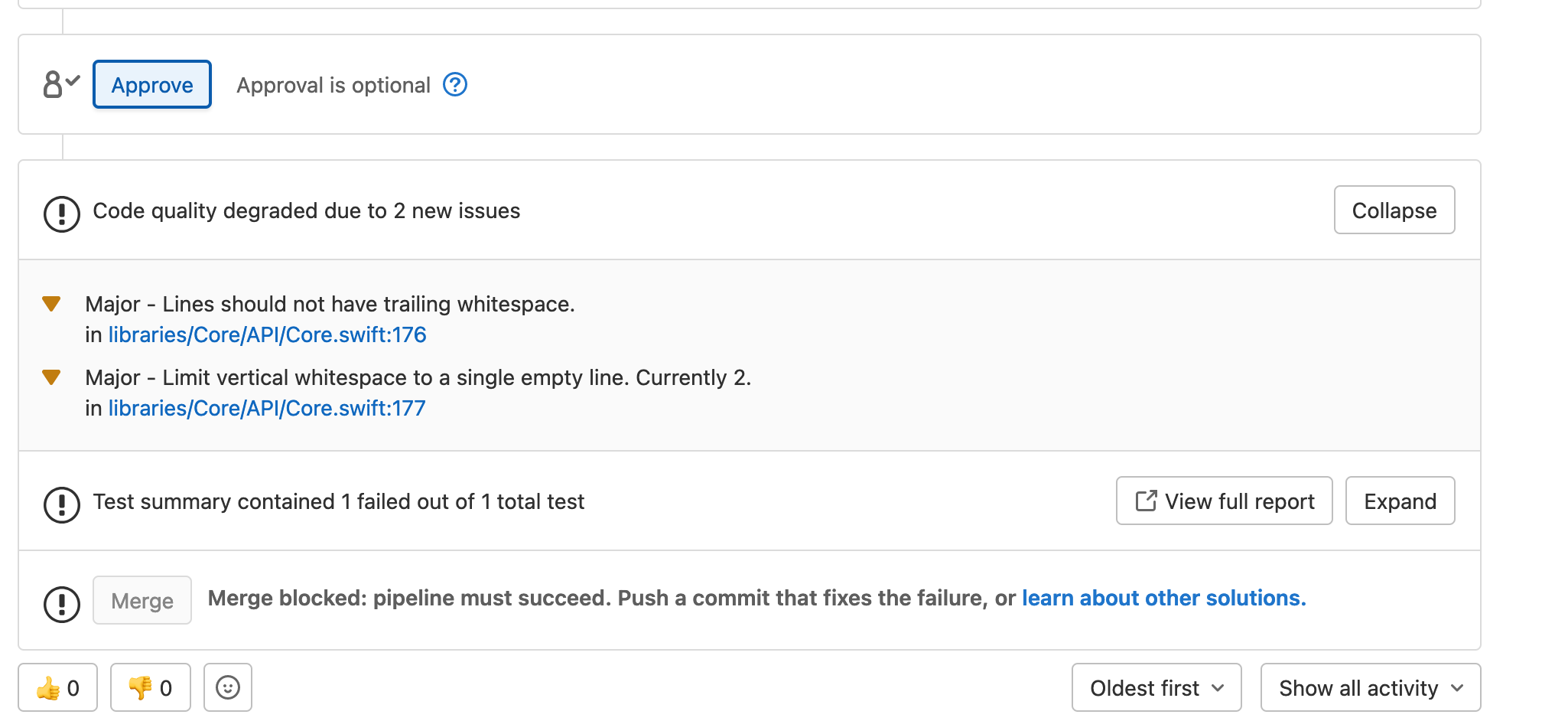Open the approval help question mark icon
Image resolution: width=1568 pixels, height=721 pixels.
click(454, 84)
